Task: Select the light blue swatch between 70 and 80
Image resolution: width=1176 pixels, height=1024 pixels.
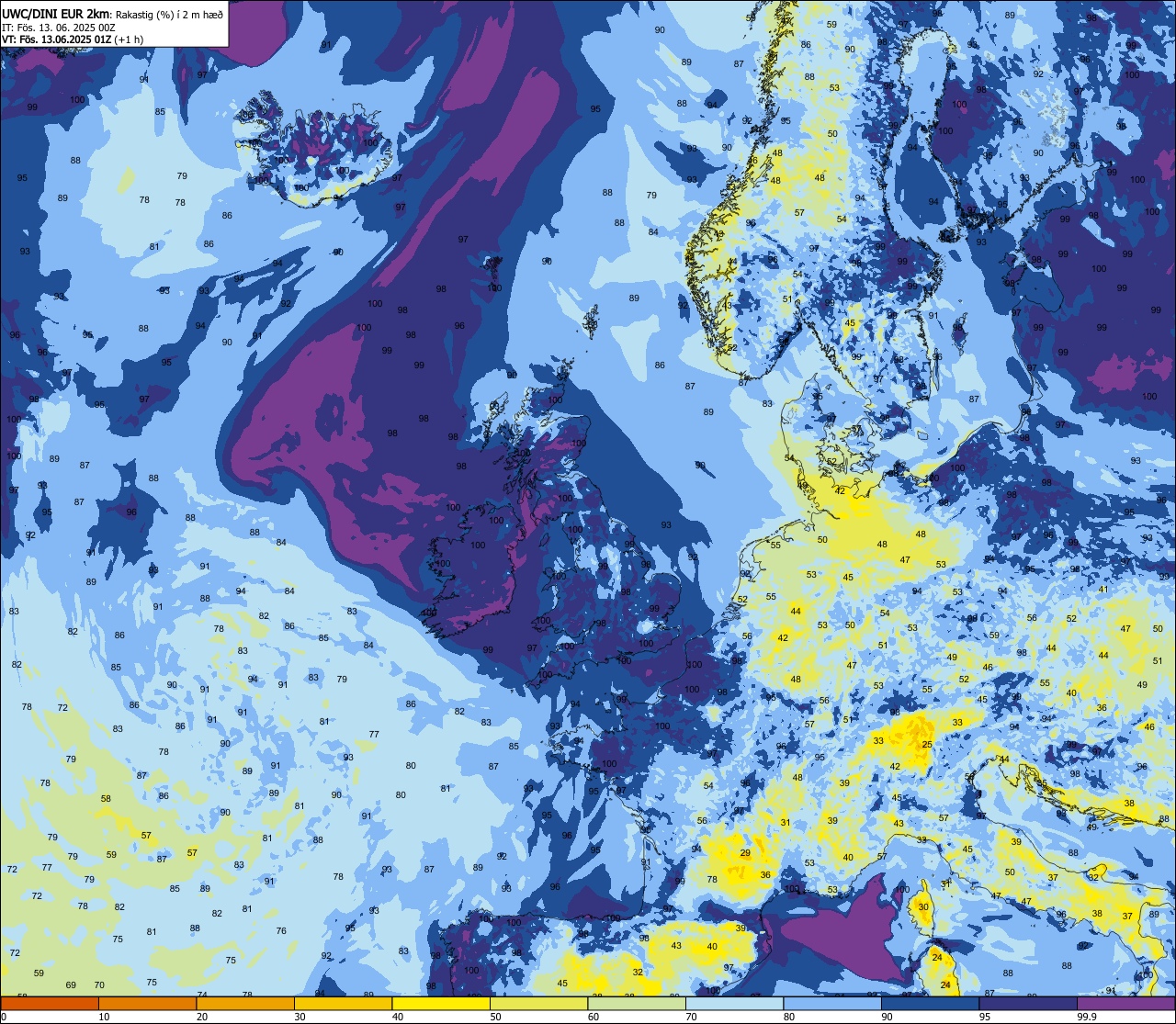Action: click(x=734, y=1003)
